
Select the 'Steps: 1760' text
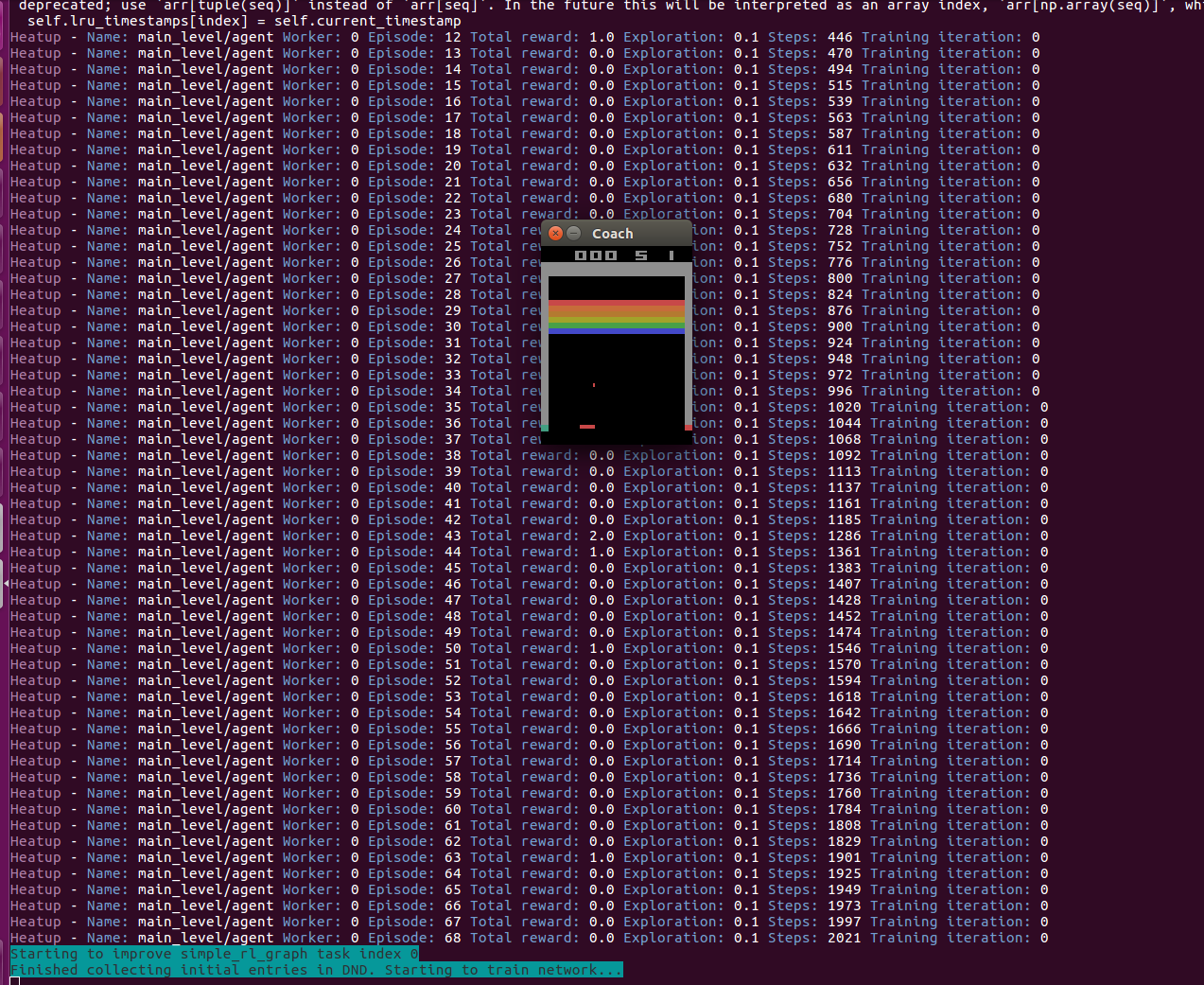[814, 793]
